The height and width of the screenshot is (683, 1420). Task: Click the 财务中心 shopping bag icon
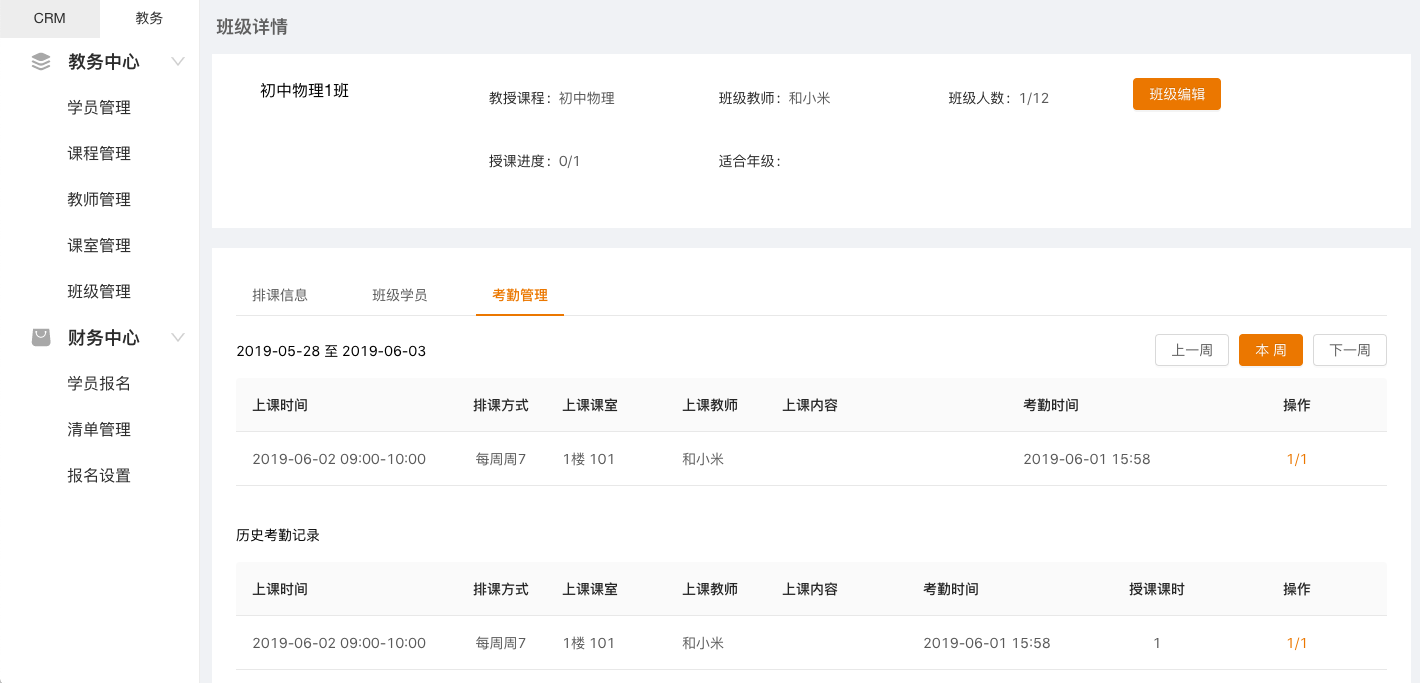[x=41, y=338]
